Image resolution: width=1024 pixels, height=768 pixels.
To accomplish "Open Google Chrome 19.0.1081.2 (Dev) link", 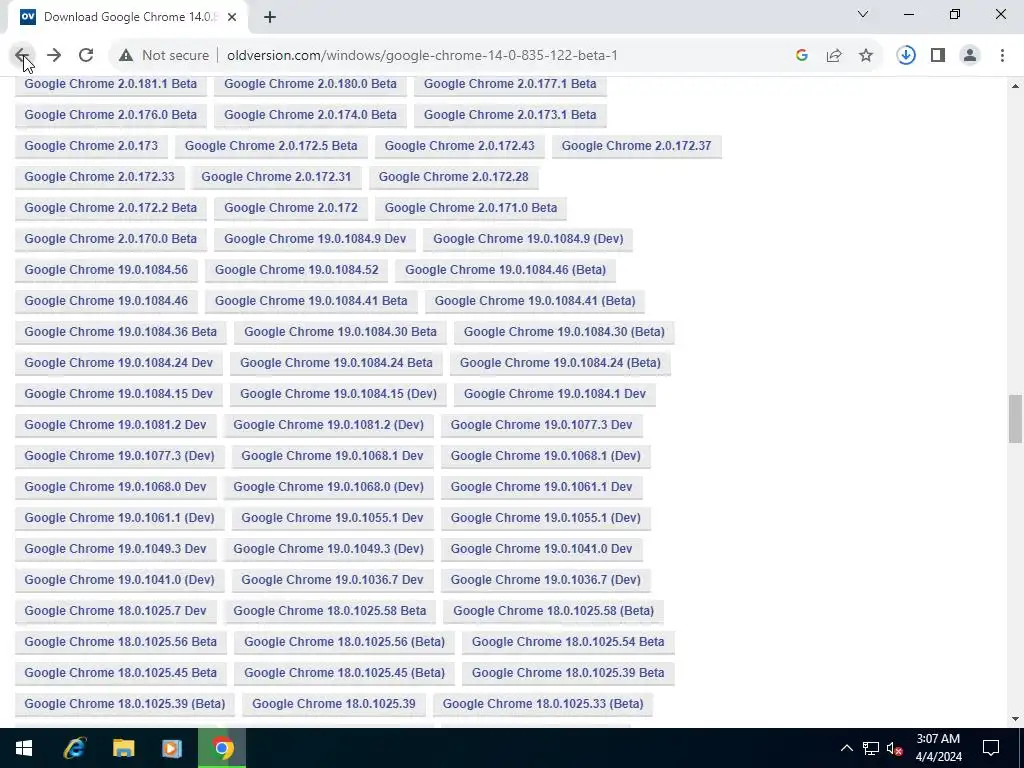I will [328, 425].
